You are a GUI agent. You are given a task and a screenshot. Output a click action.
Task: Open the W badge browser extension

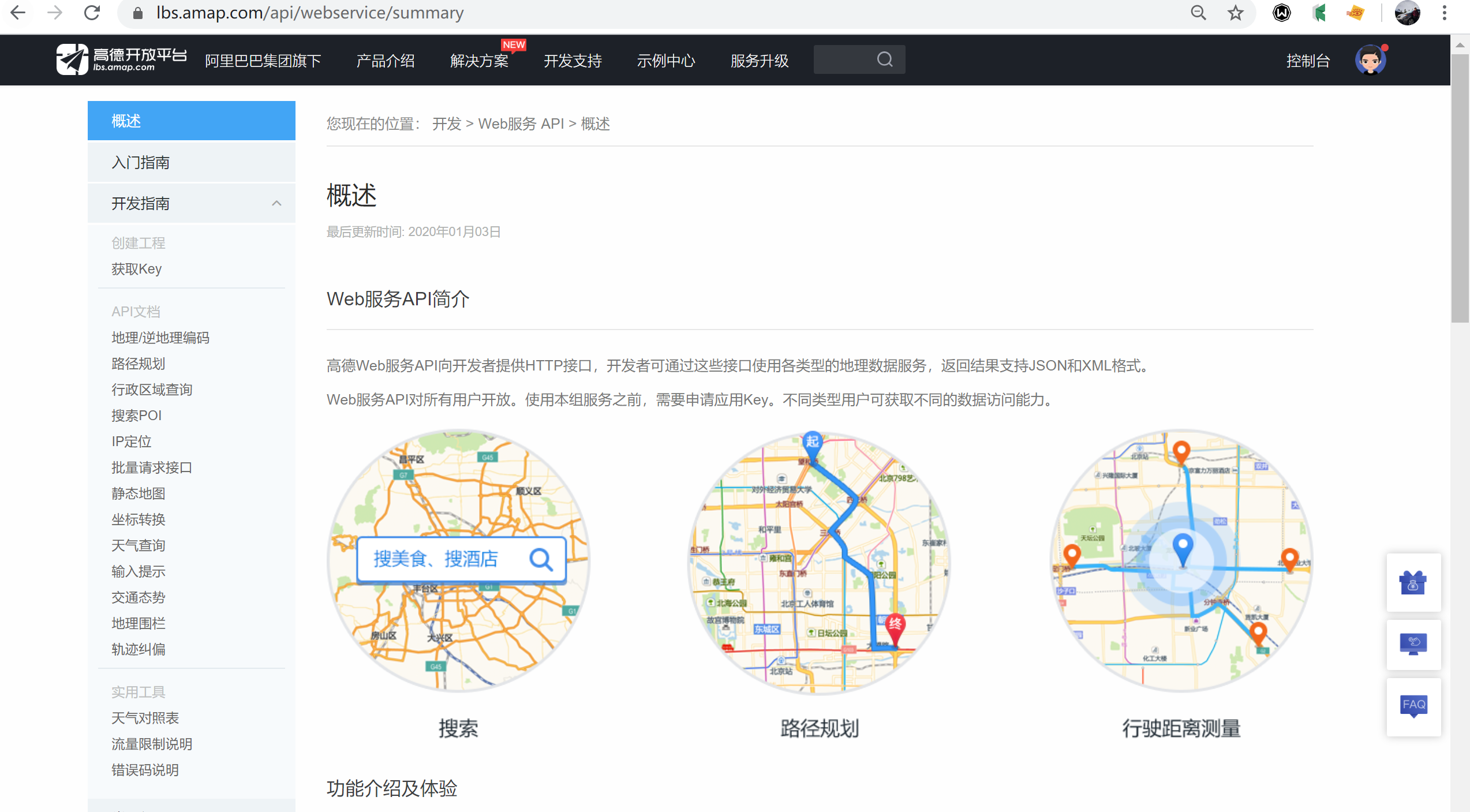pos(1282,13)
